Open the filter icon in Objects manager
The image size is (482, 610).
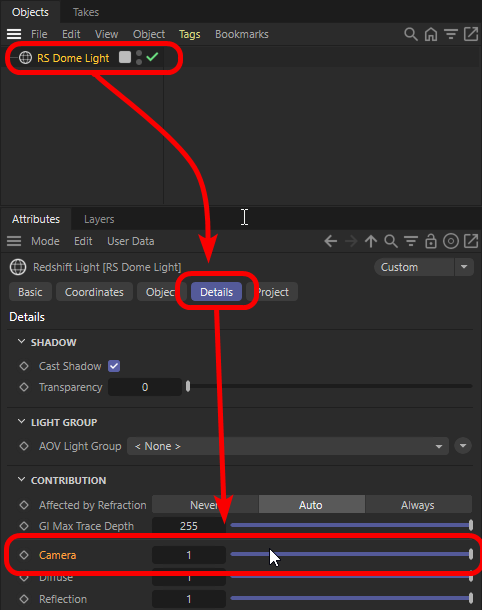point(451,34)
